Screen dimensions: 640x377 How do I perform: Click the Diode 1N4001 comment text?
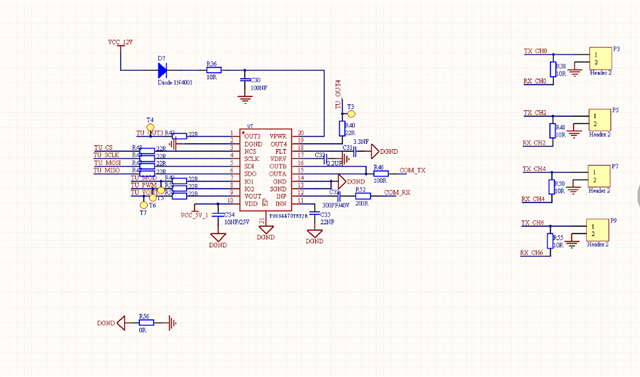(x=175, y=82)
